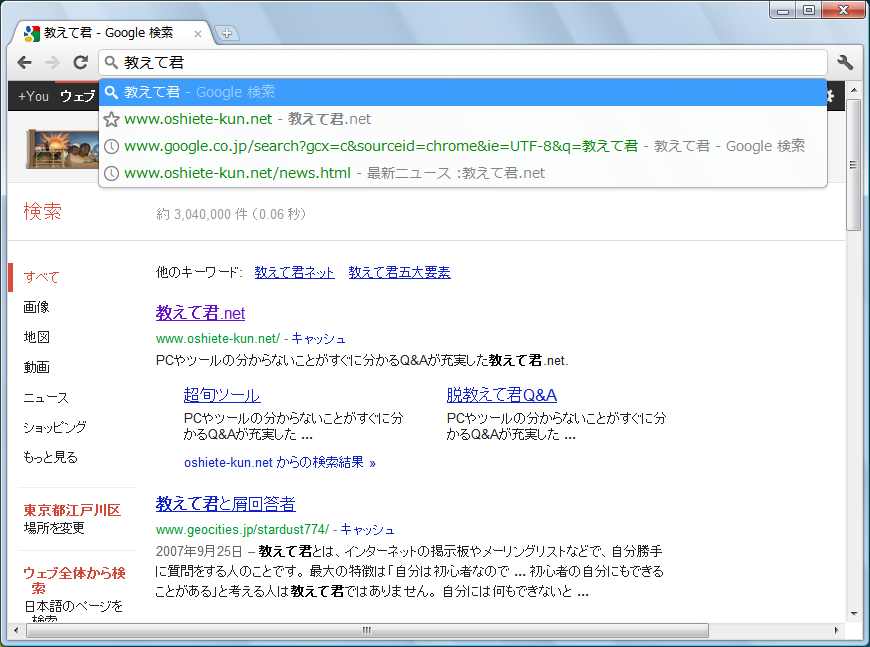Image resolution: width=870 pixels, height=647 pixels.
Task: Select the ニュース search filter
Action: [46, 397]
